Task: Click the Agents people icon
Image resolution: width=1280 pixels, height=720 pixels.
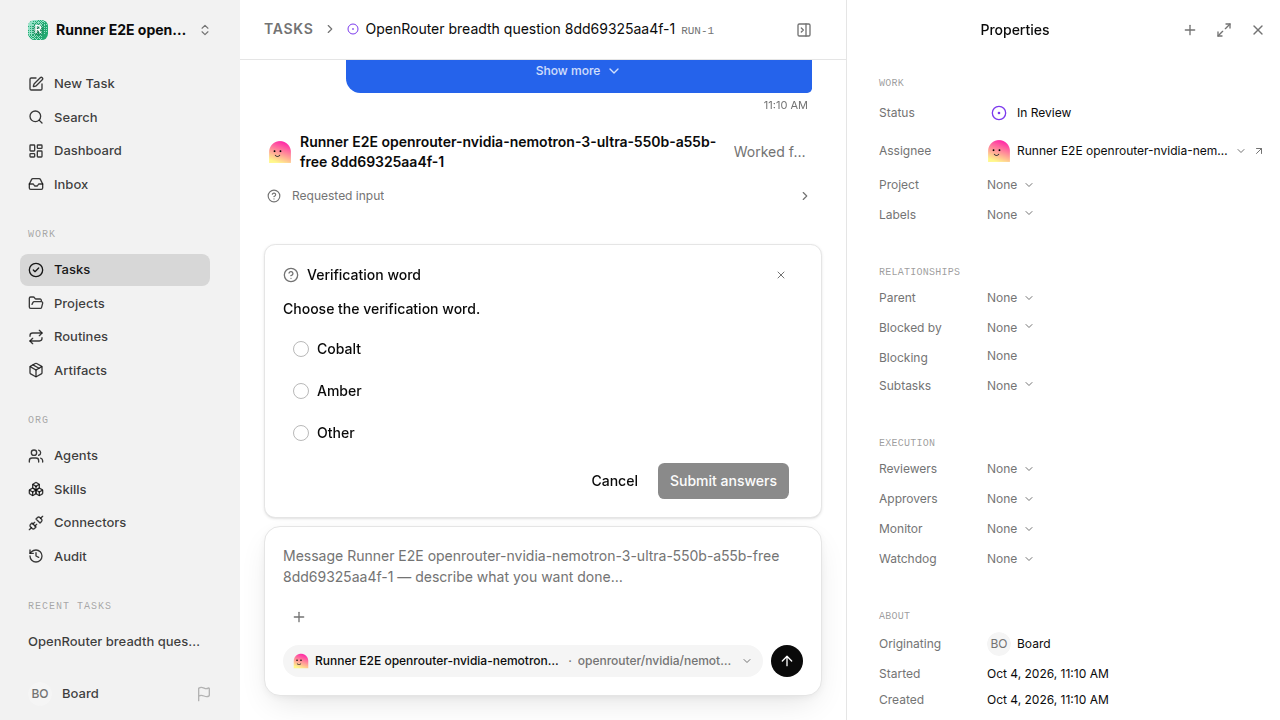Action: (36, 456)
